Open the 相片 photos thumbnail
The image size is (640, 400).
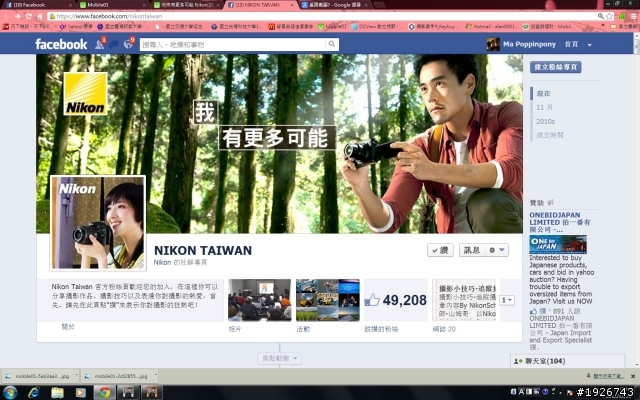[260, 300]
